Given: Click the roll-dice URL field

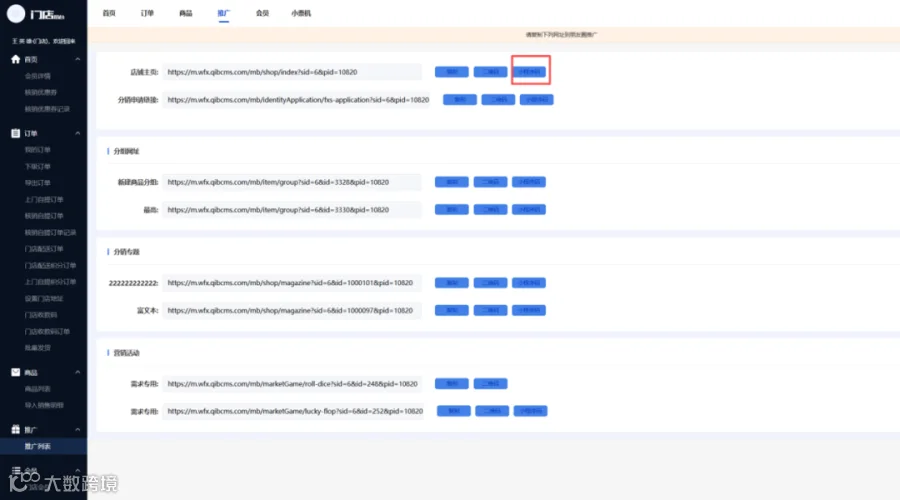Looking at the screenshot, I should [292, 383].
